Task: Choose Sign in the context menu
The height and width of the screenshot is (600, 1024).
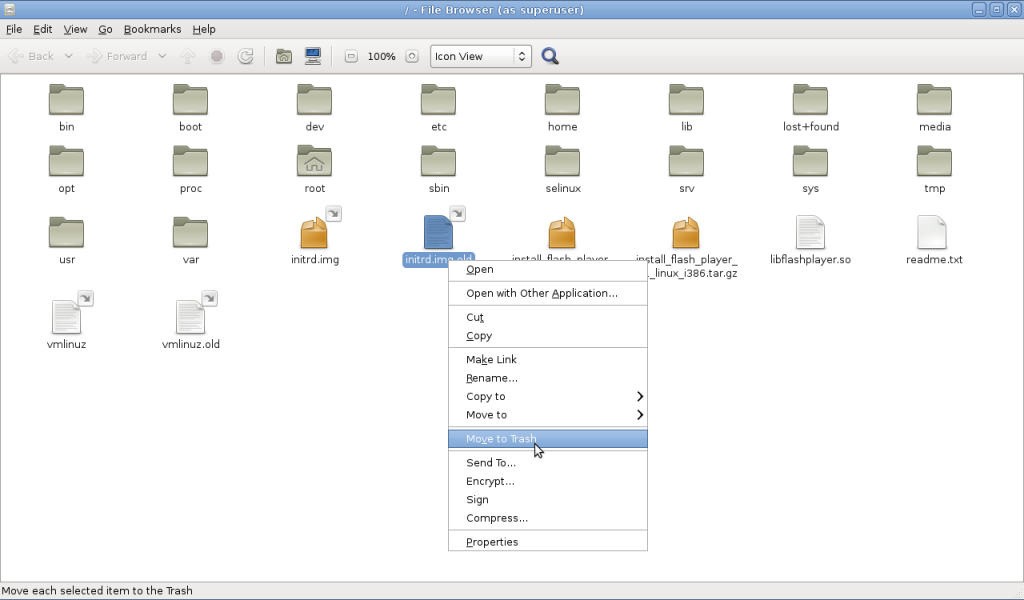Action: [547, 499]
